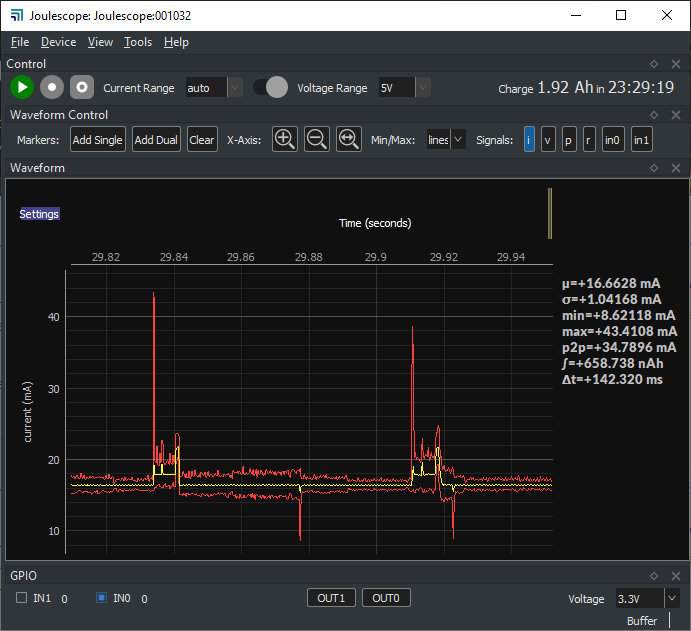Toggle power signal 'p' display
This screenshot has height=631, width=691.
pyautogui.click(x=569, y=140)
